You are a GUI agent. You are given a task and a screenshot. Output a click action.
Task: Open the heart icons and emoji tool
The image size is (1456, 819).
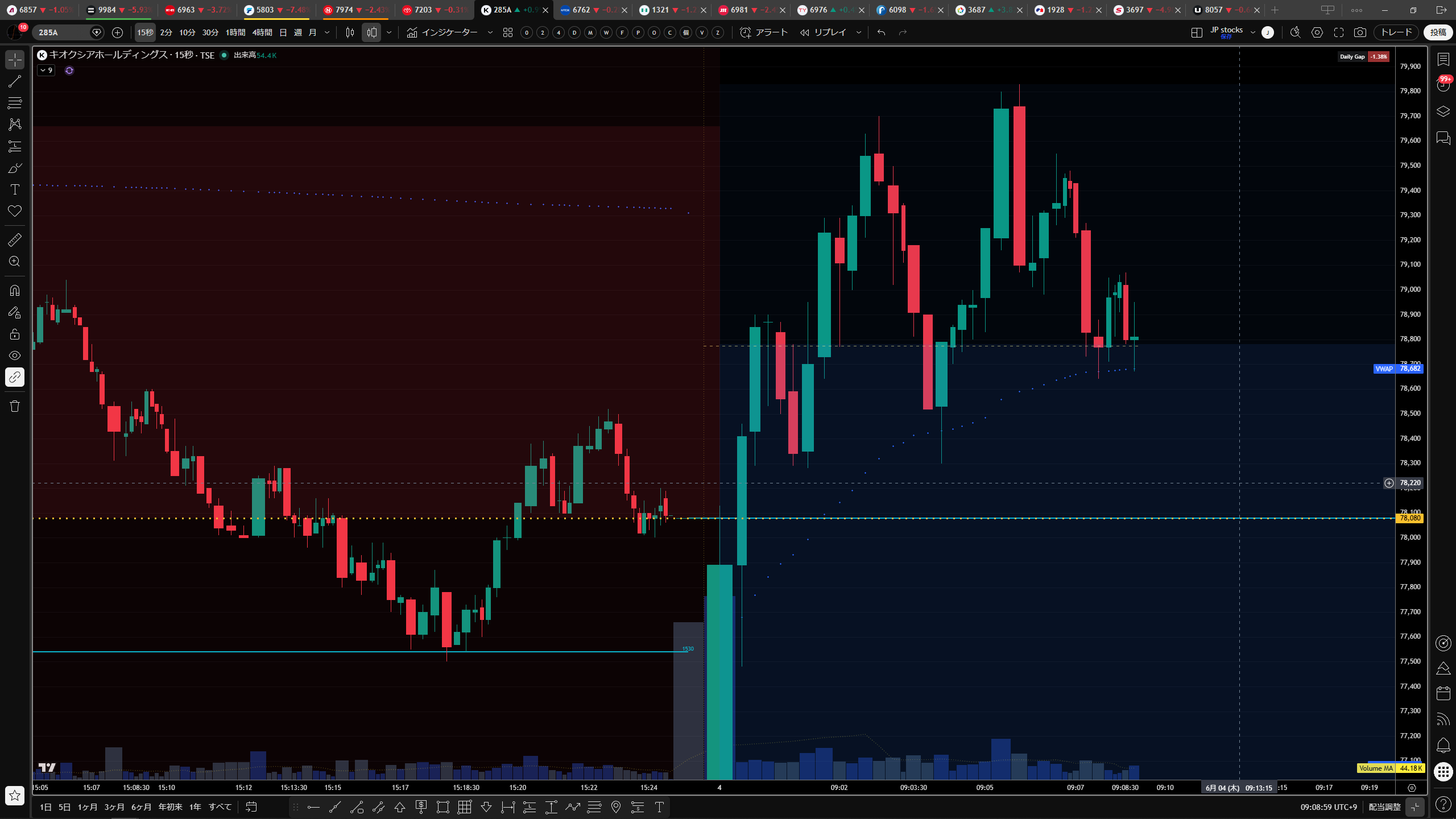click(15, 211)
